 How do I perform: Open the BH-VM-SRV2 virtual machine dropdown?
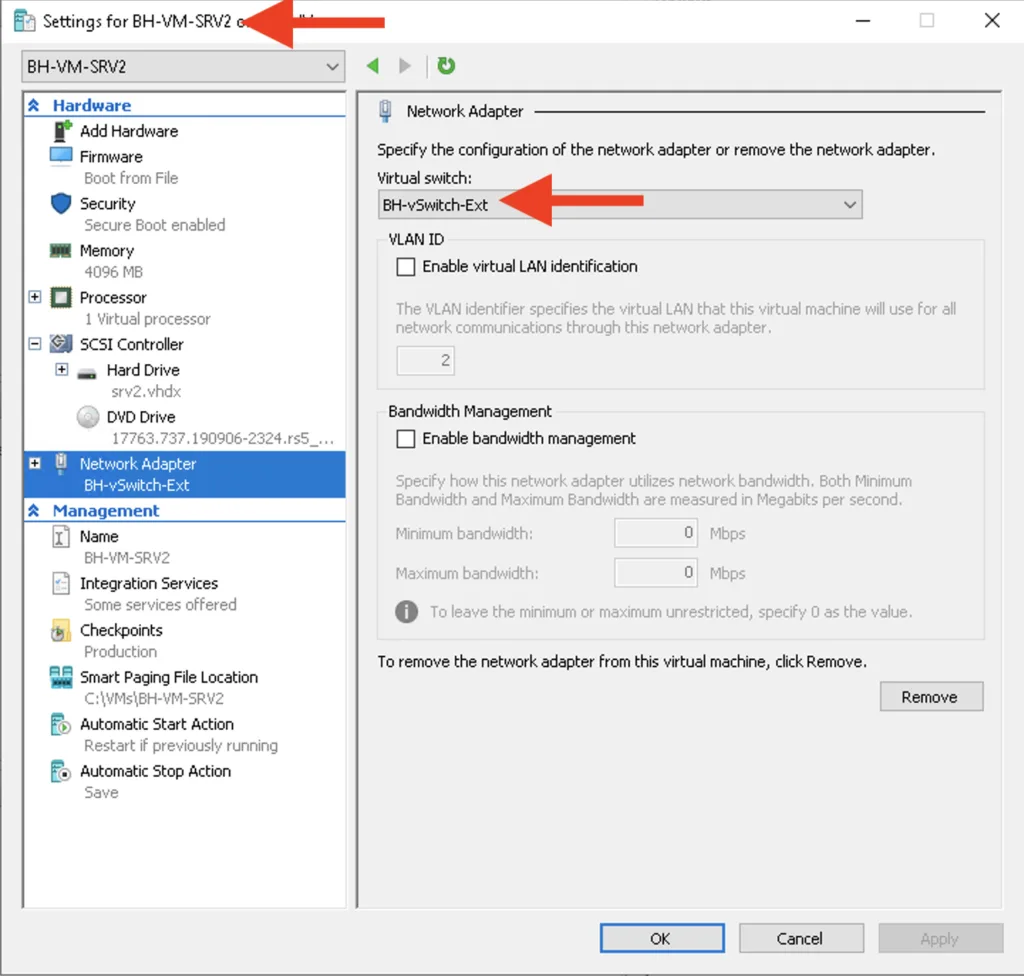point(184,67)
